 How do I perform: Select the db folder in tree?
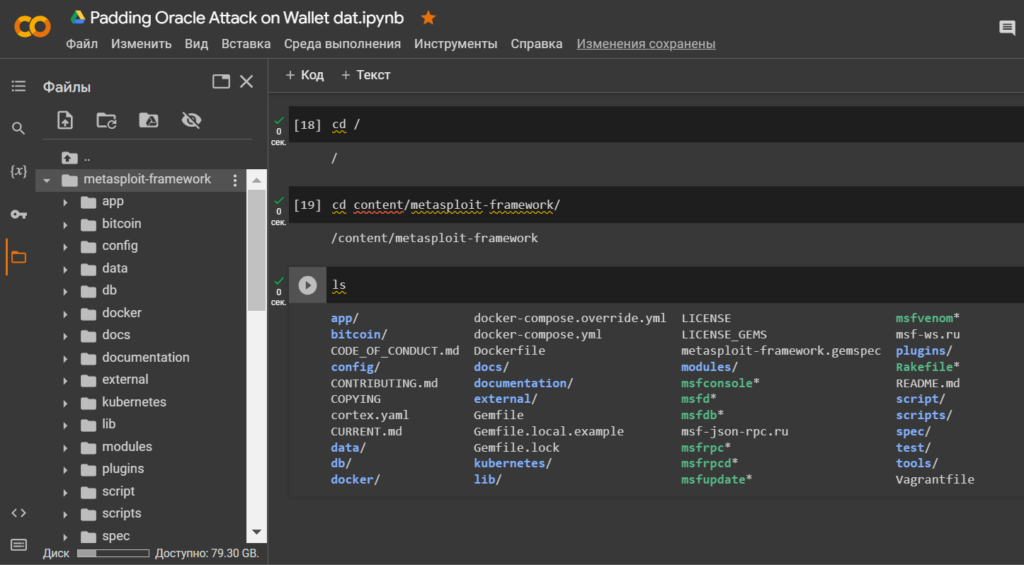pyautogui.click(x=109, y=291)
